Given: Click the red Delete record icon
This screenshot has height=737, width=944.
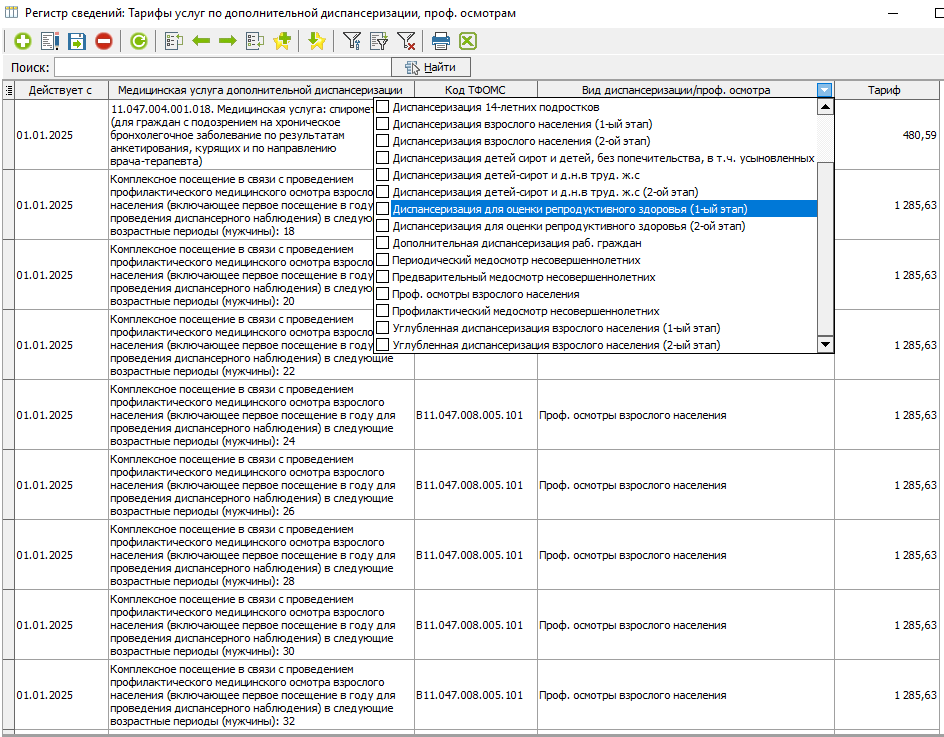Looking at the screenshot, I should coord(104,41).
